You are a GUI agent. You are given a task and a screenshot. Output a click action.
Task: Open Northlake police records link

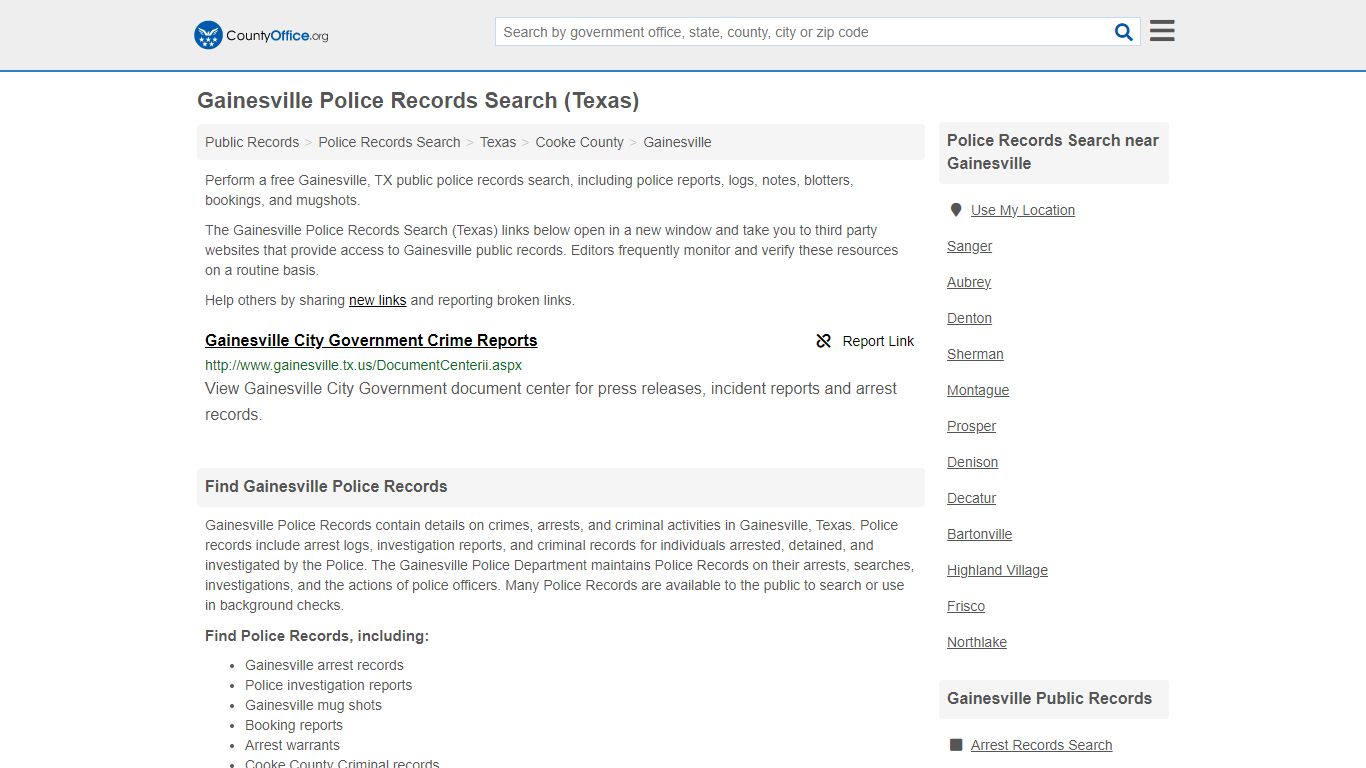click(x=977, y=642)
